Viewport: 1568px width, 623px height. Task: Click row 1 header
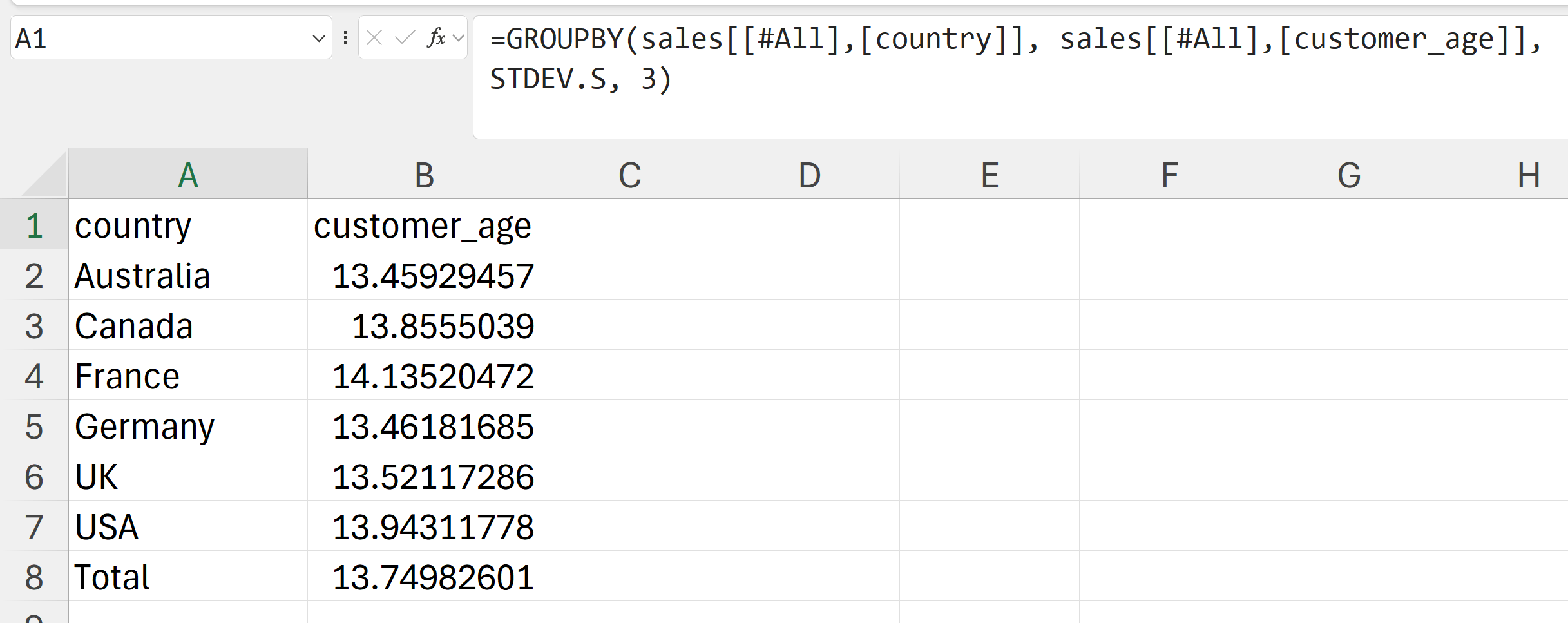(x=35, y=225)
